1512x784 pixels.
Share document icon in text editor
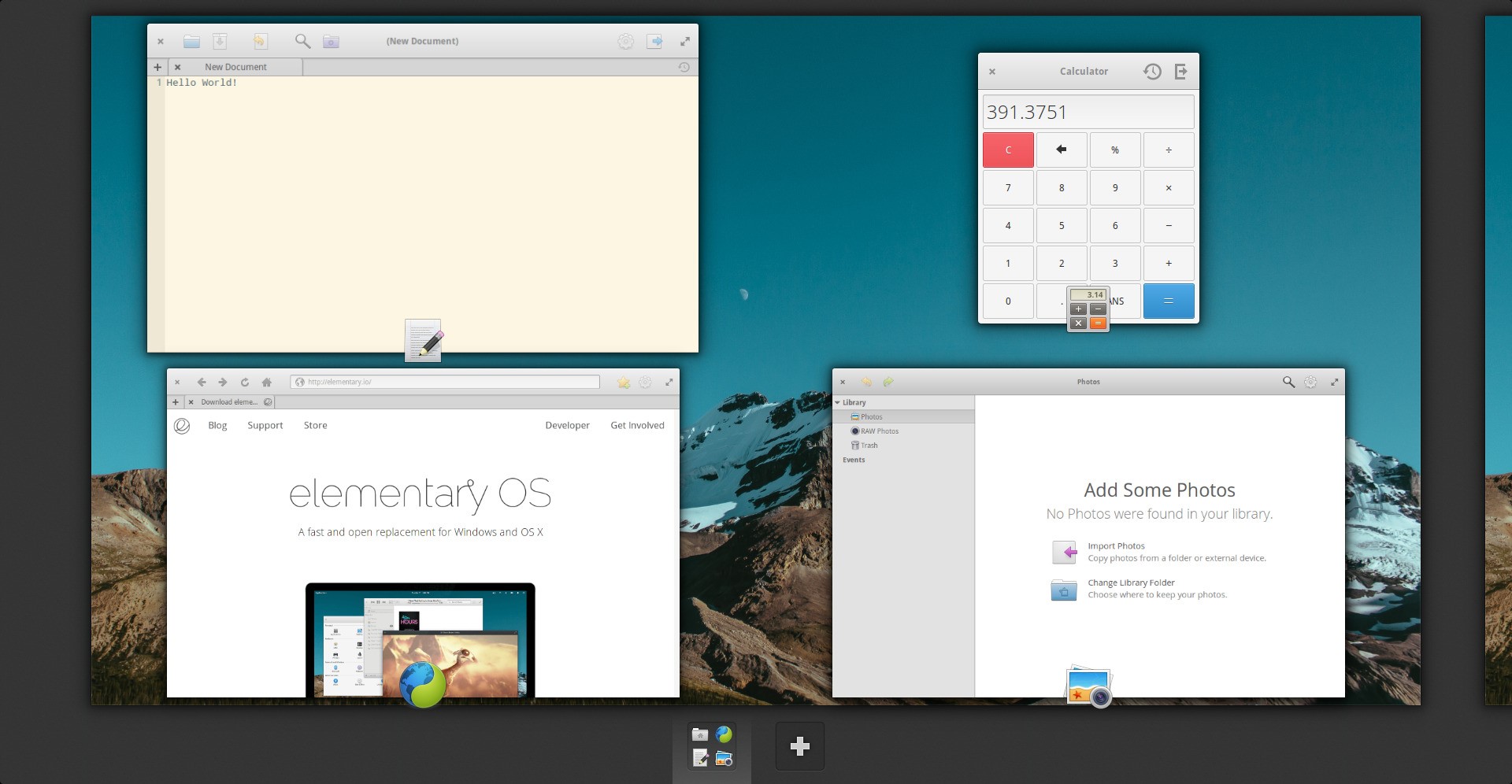(654, 42)
